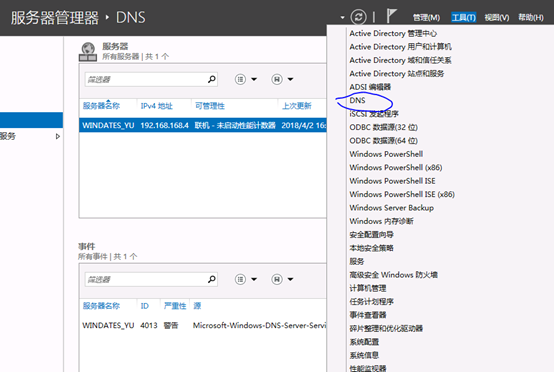Sort servers by 上次更新 column

297,106
